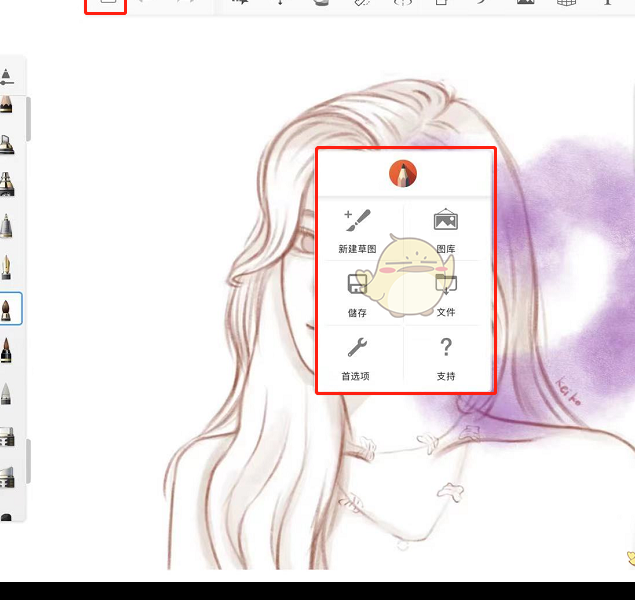The height and width of the screenshot is (600, 635).
Task: Open the 文件 (file) option in the menu
Action: [446, 295]
